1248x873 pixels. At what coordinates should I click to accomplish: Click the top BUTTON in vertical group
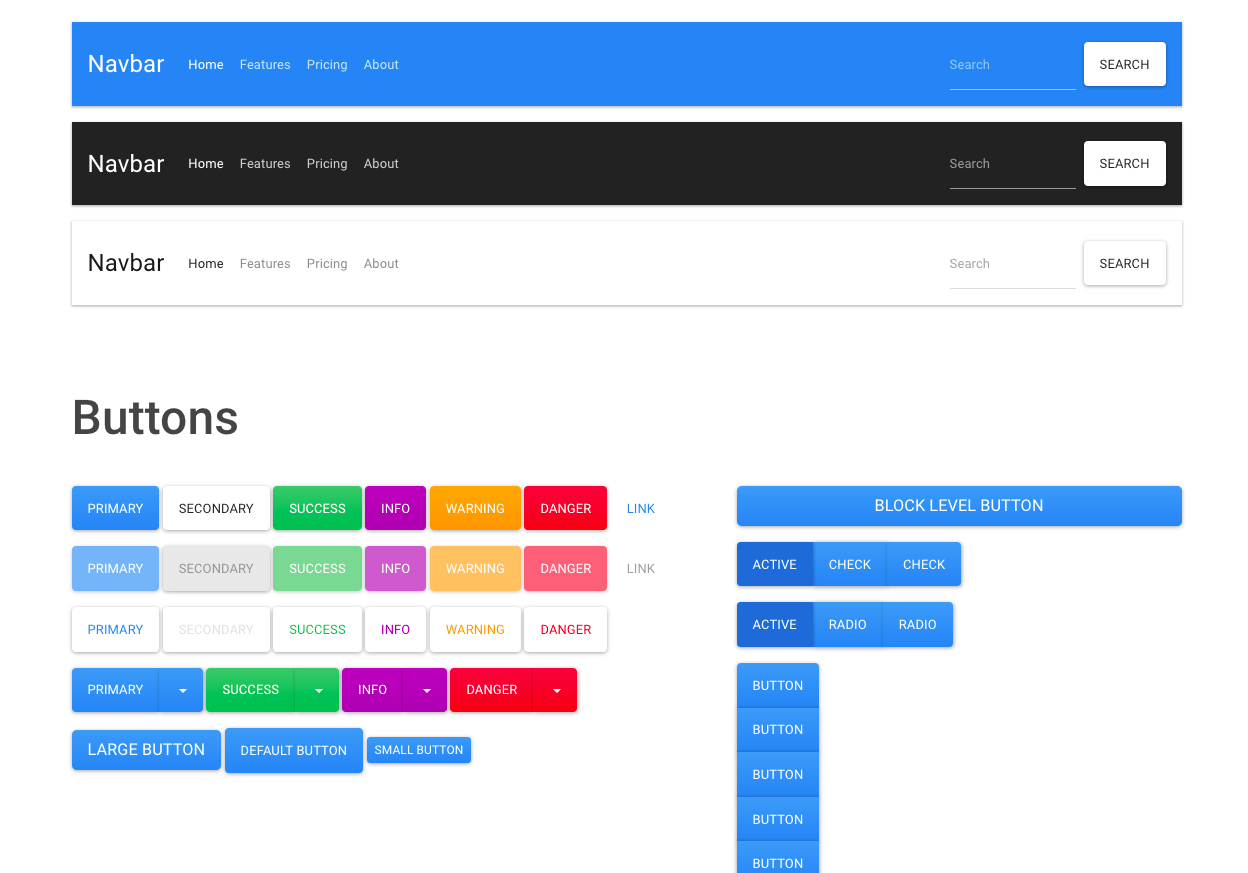(778, 685)
